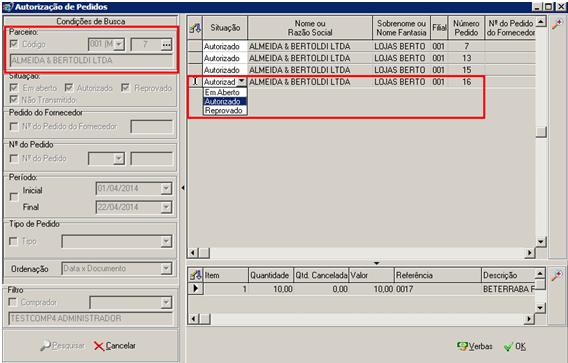568x363 pixels.
Task: Click orders grid horizontal scroll left arrow
Action: [193, 253]
